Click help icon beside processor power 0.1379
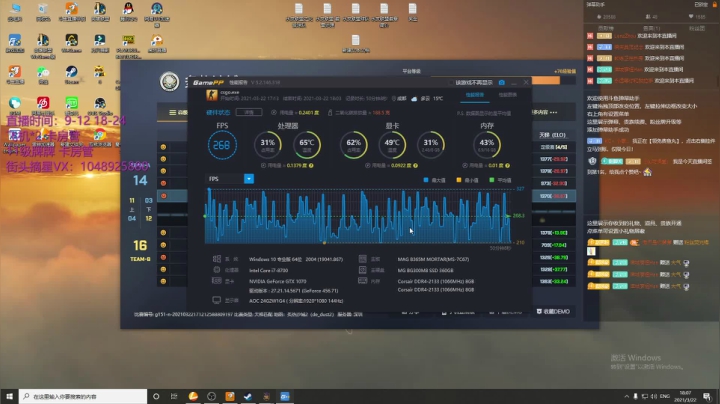 [311, 165]
